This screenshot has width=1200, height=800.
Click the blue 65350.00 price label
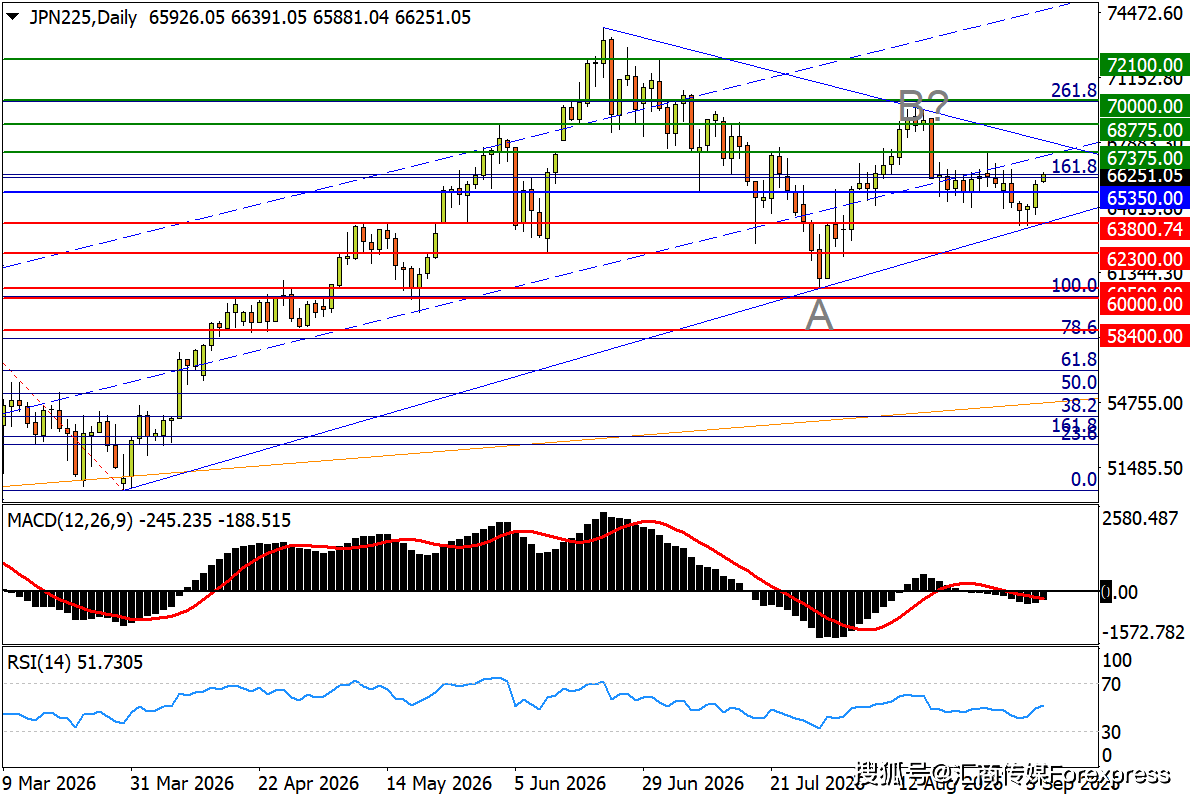1144,199
